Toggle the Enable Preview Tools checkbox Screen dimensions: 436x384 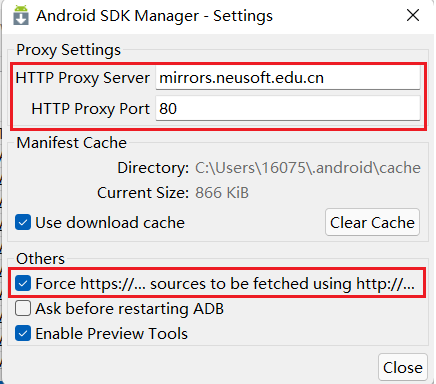click(x=23, y=333)
